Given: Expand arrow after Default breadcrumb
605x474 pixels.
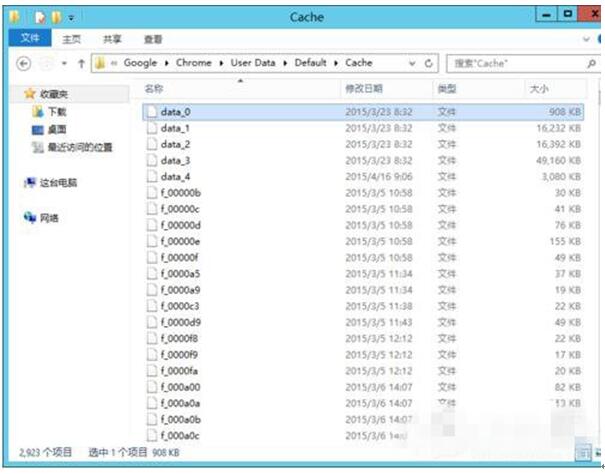Looking at the screenshot, I should coord(336,63).
